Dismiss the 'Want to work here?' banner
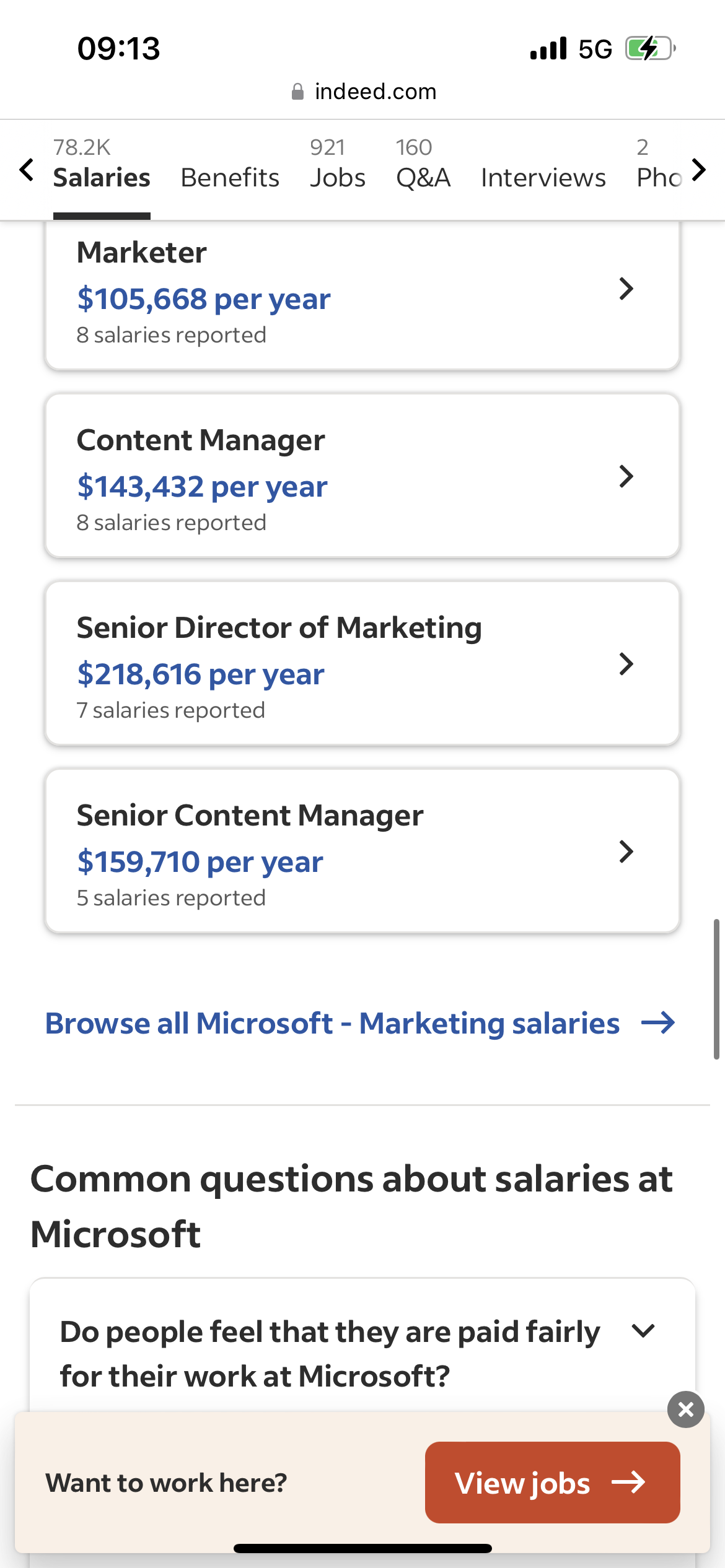725x1568 pixels. pyautogui.click(x=686, y=1409)
